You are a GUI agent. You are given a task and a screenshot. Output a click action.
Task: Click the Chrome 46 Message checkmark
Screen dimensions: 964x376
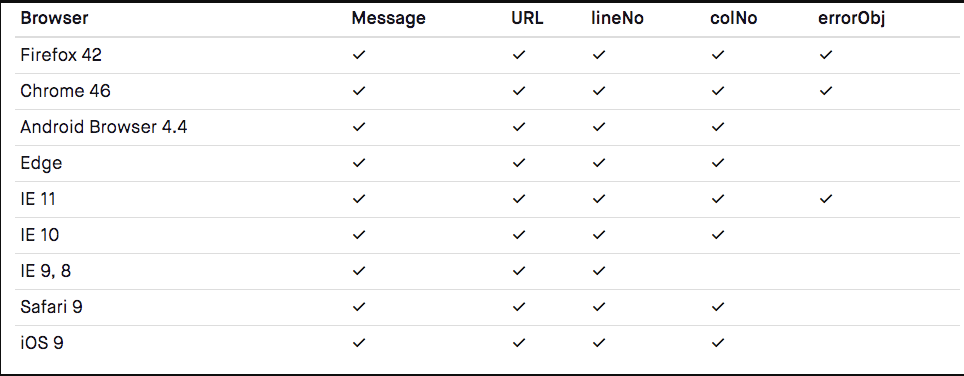click(x=358, y=92)
